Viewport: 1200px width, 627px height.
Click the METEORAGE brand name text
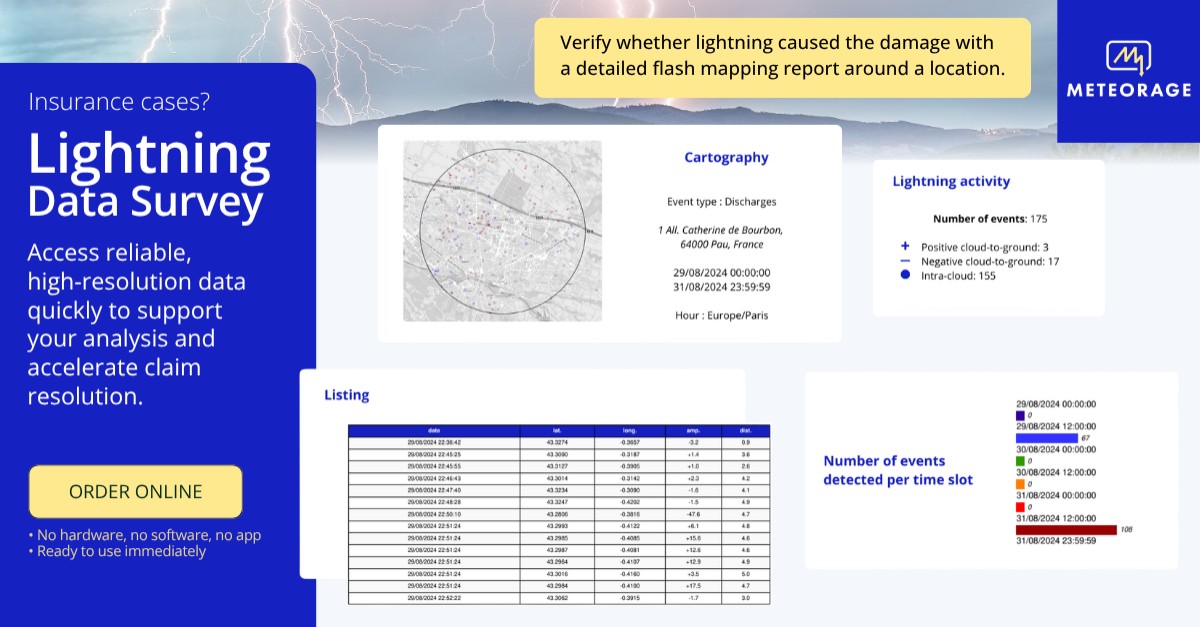(x=1128, y=90)
